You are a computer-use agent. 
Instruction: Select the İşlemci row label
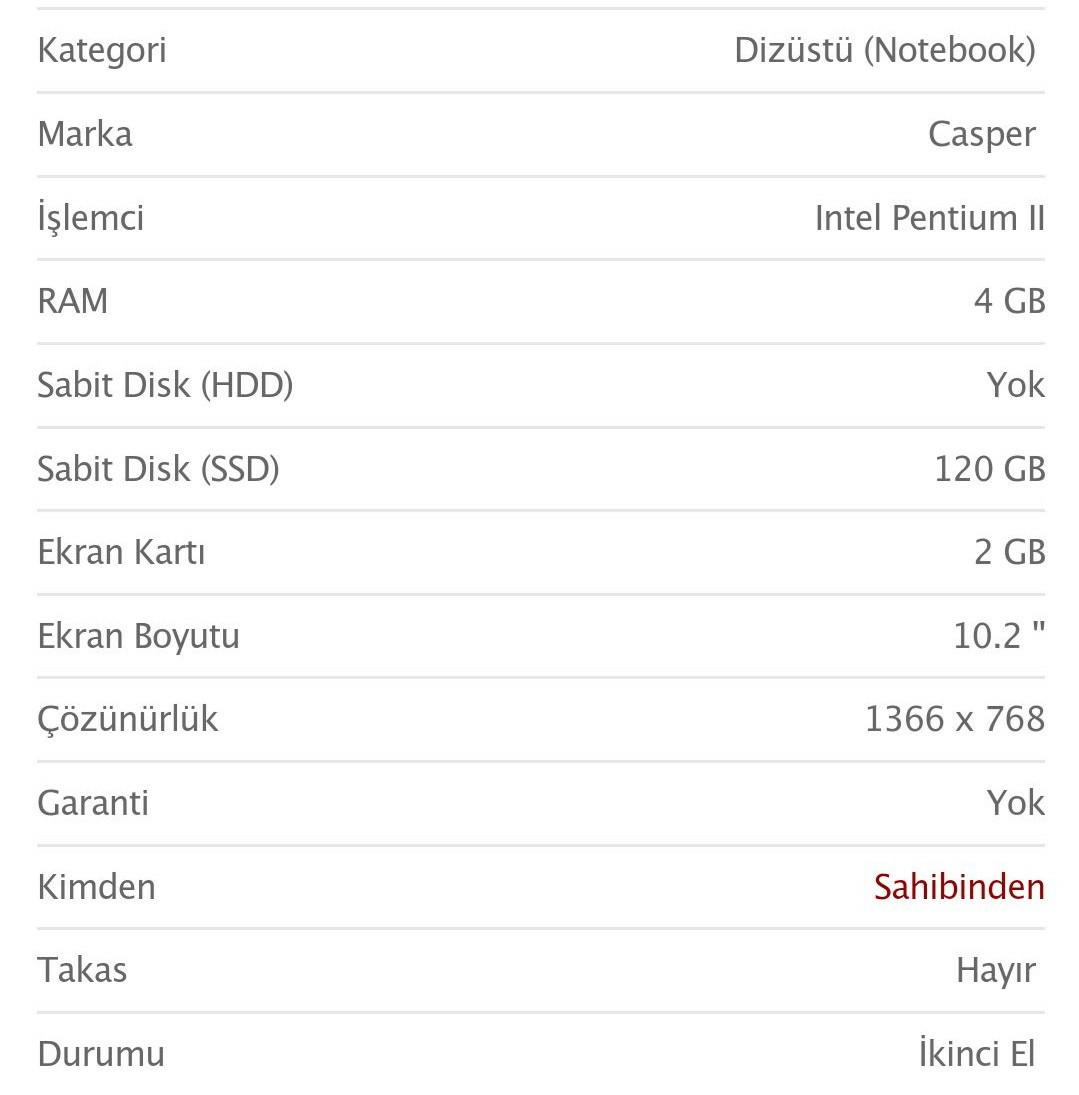(91, 217)
